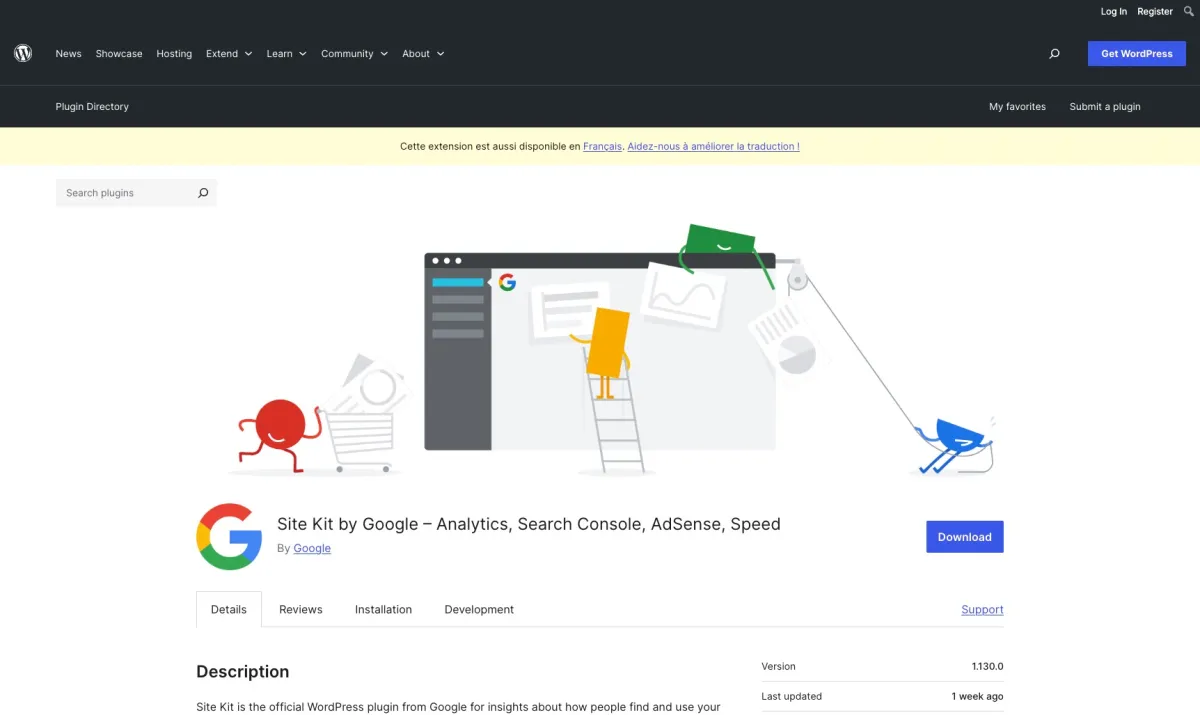Switch to the Reviews tab
The width and height of the screenshot is (1200, 715).
coord(301,609)
